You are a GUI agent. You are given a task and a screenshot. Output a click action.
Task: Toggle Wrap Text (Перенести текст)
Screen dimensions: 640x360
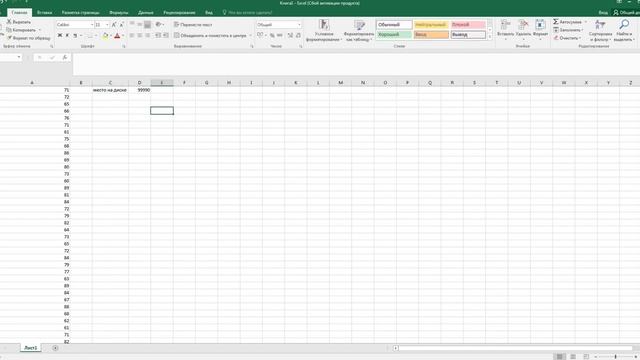[x=193, y=25]
